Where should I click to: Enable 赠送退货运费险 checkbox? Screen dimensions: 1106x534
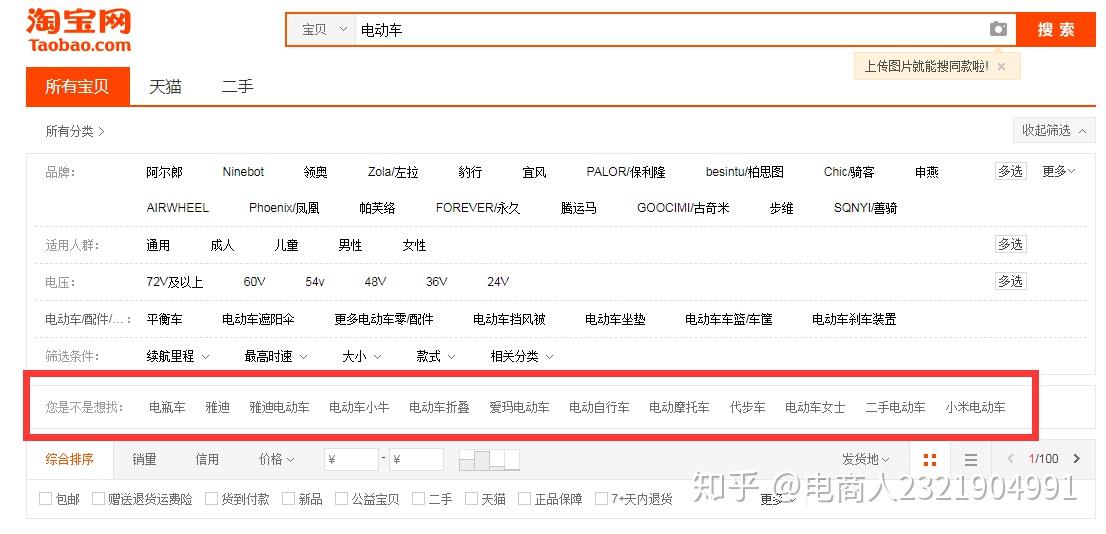pyautogui.click(x=98, y=499)
